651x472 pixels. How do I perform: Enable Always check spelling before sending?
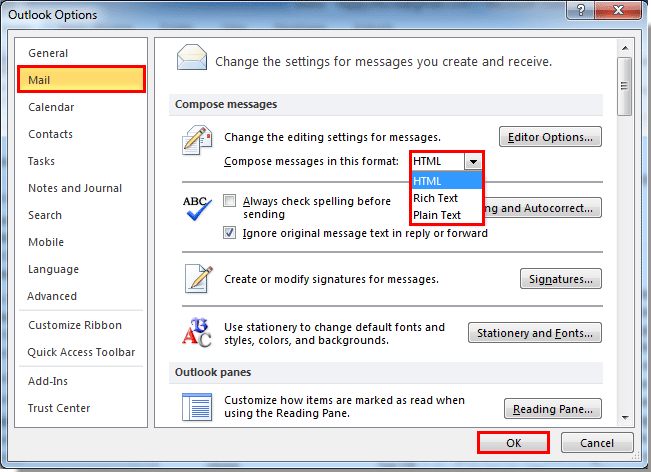coord(230,201)
